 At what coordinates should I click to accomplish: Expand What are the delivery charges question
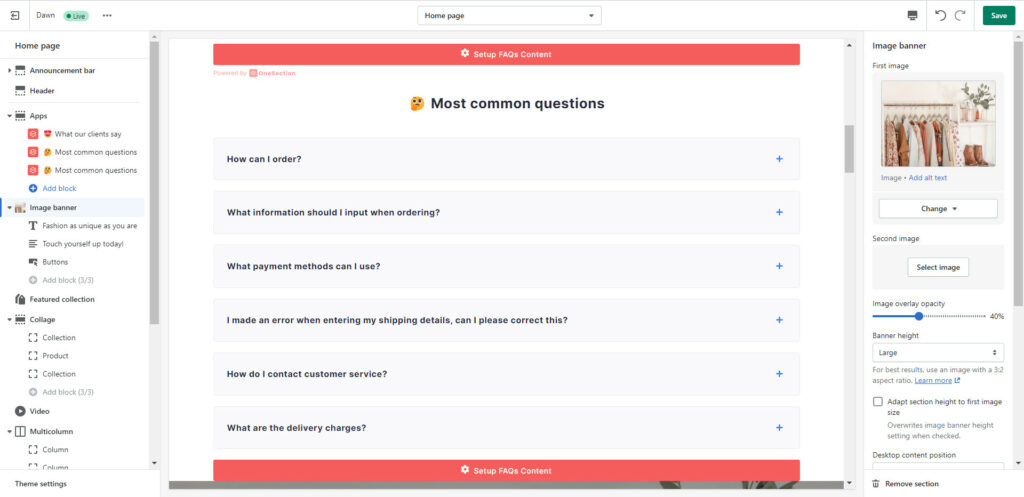[506, 428]
